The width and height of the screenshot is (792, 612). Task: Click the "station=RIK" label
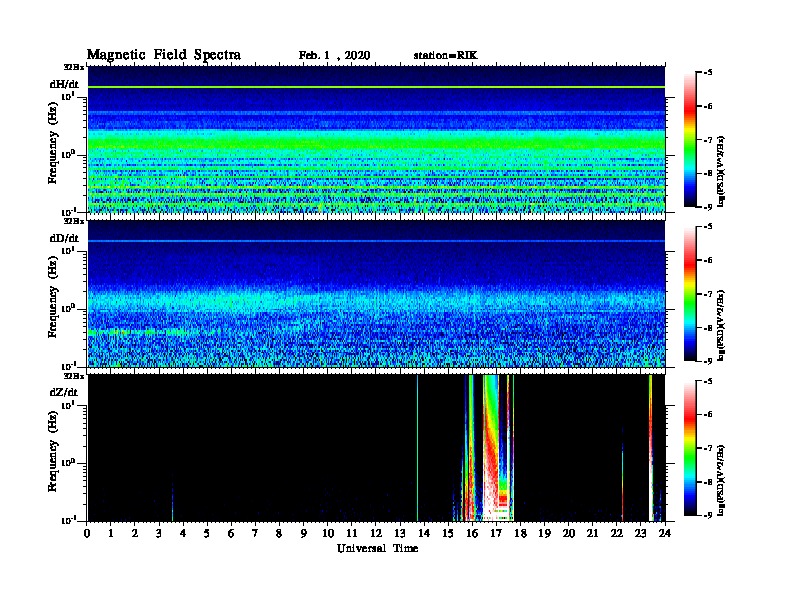pos(445,56)
